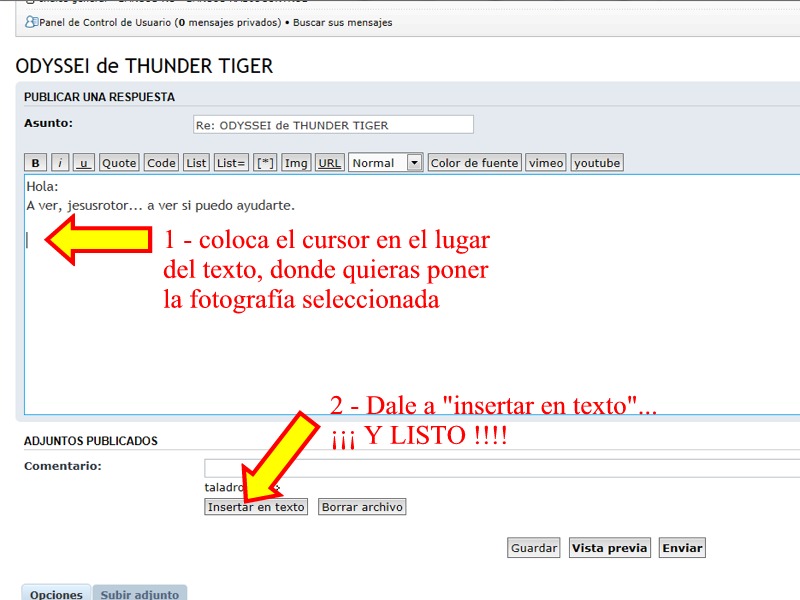Open the Color de fuente picker
The image size is (800, 600).
[474, 163]
